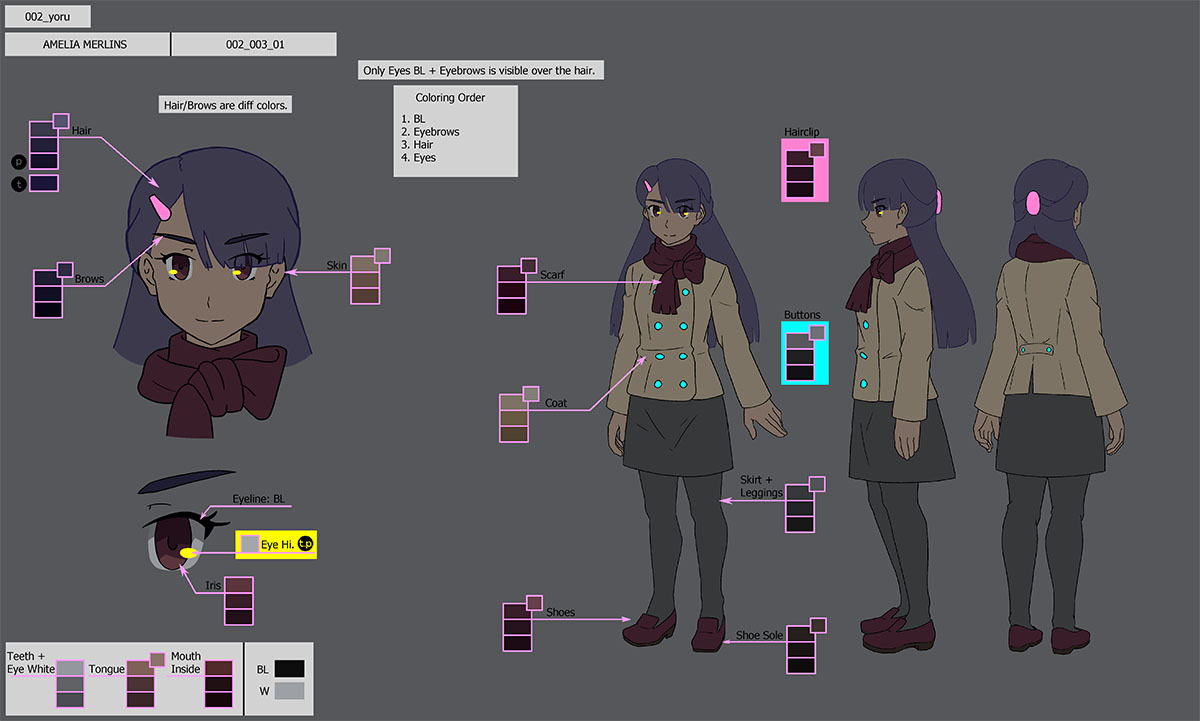Click the small highlight square atop Hair swatches

[x=60, y=121]
